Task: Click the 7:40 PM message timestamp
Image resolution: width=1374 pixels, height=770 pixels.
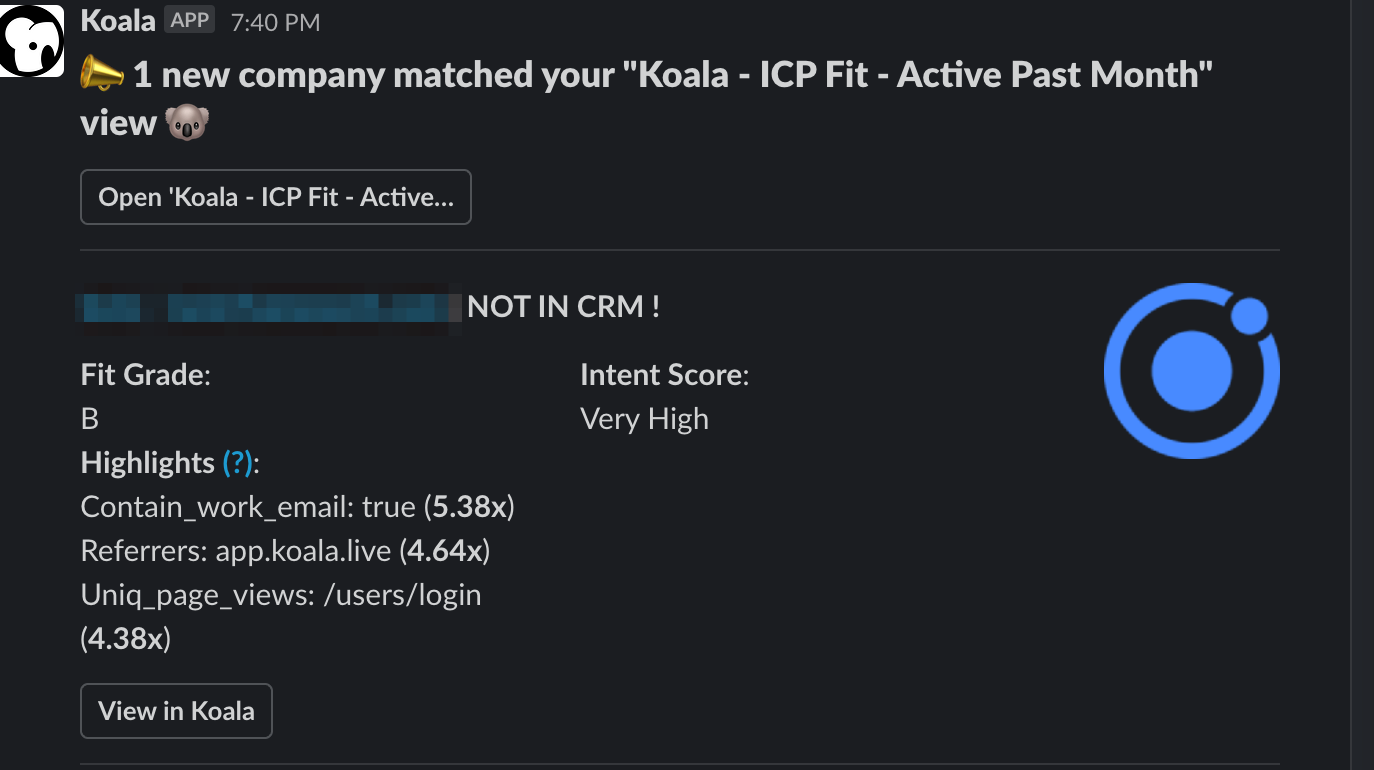Action: [x=275, y=22]
